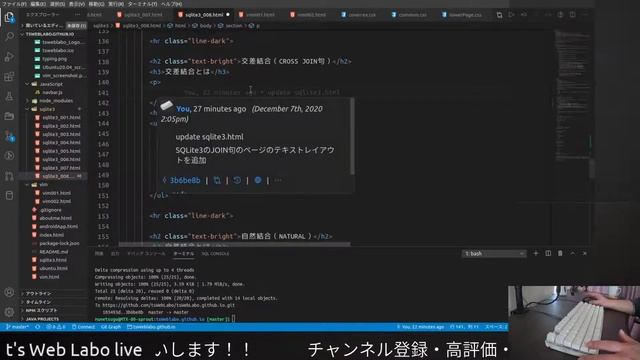Switch to the sqlite3_006.html editor tab
This screenshot has height=360, width=640.
click(203, 15)
